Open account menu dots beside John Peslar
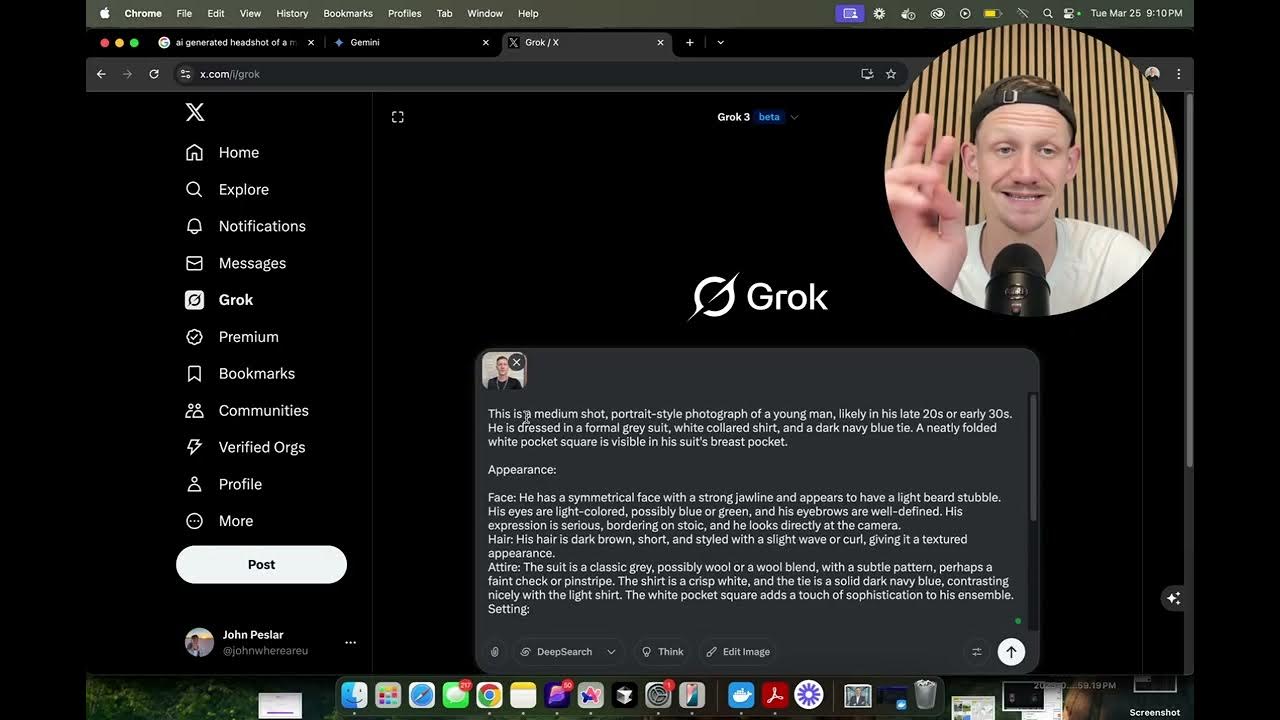 (x=350, y=642)
